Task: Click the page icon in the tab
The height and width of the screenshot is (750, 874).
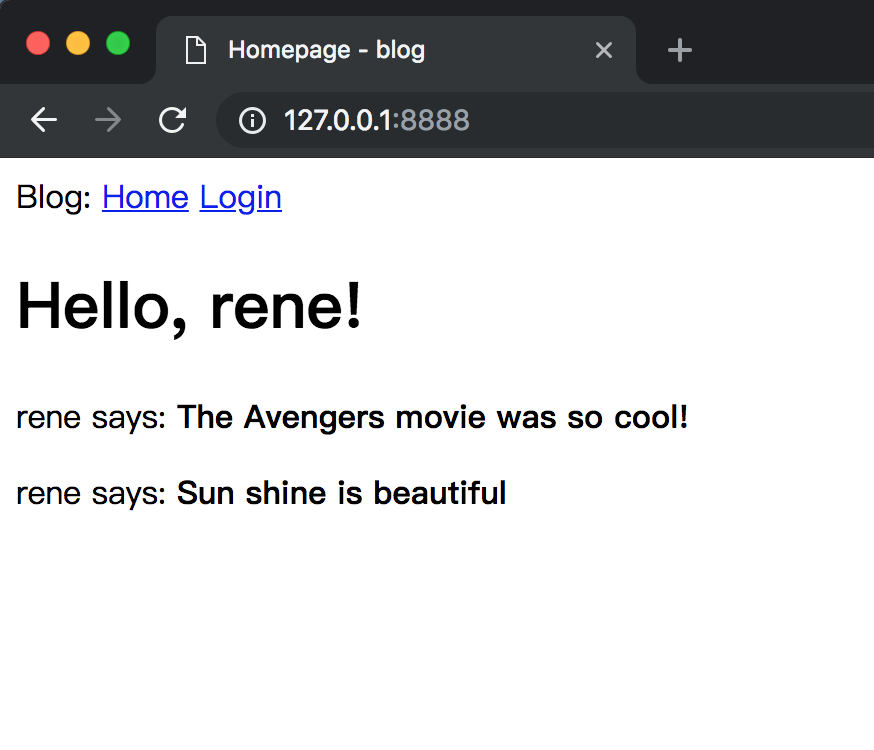Action: click(196, 50)
